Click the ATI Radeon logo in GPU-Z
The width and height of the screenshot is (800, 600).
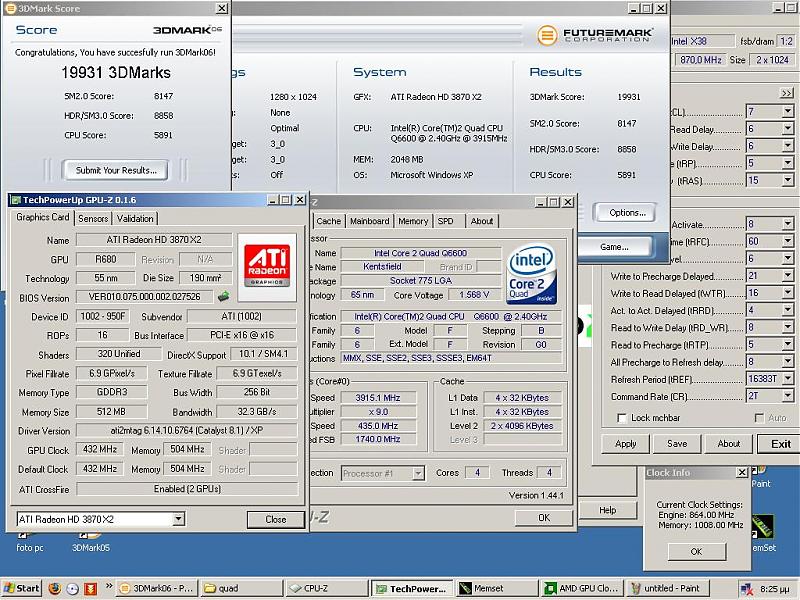coord(267,266)
